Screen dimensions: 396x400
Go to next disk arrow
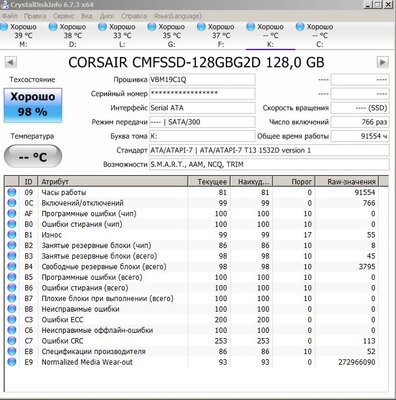383,62
